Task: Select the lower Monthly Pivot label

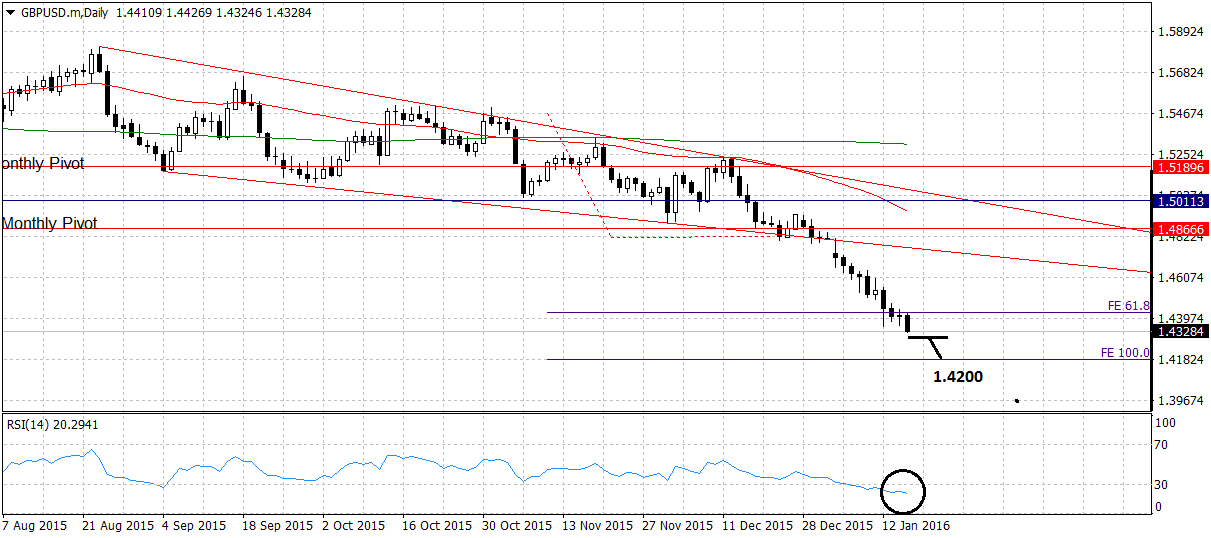Action: pos(49,223)
